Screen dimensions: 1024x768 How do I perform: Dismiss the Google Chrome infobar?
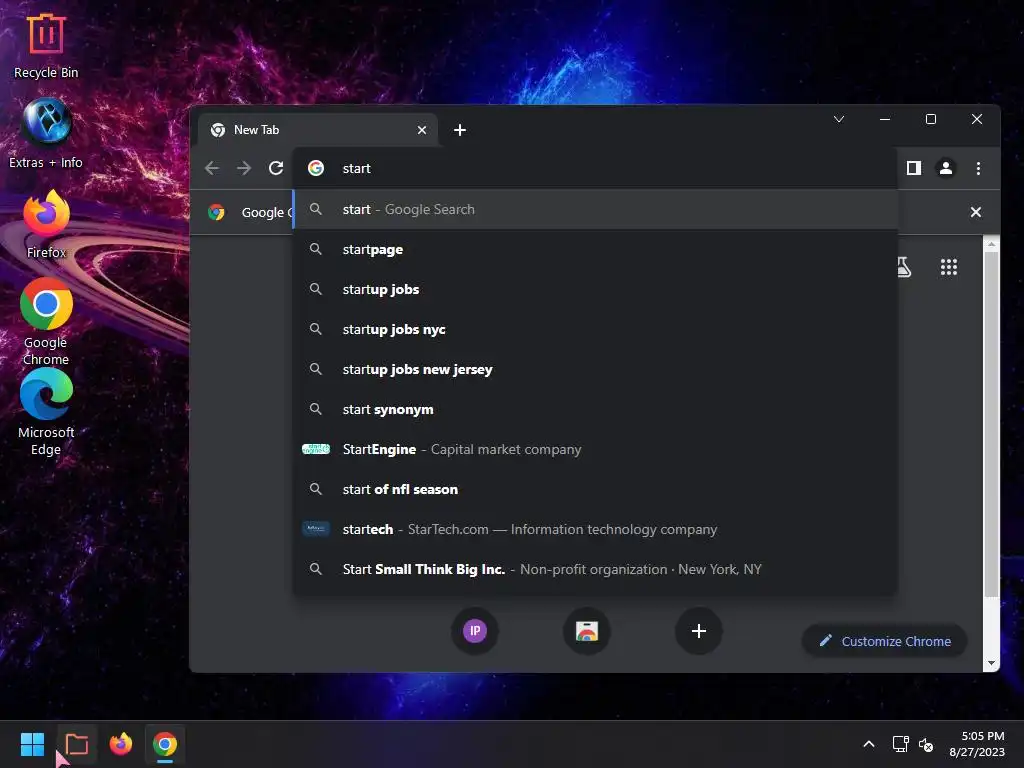click(x=976, y=212)
